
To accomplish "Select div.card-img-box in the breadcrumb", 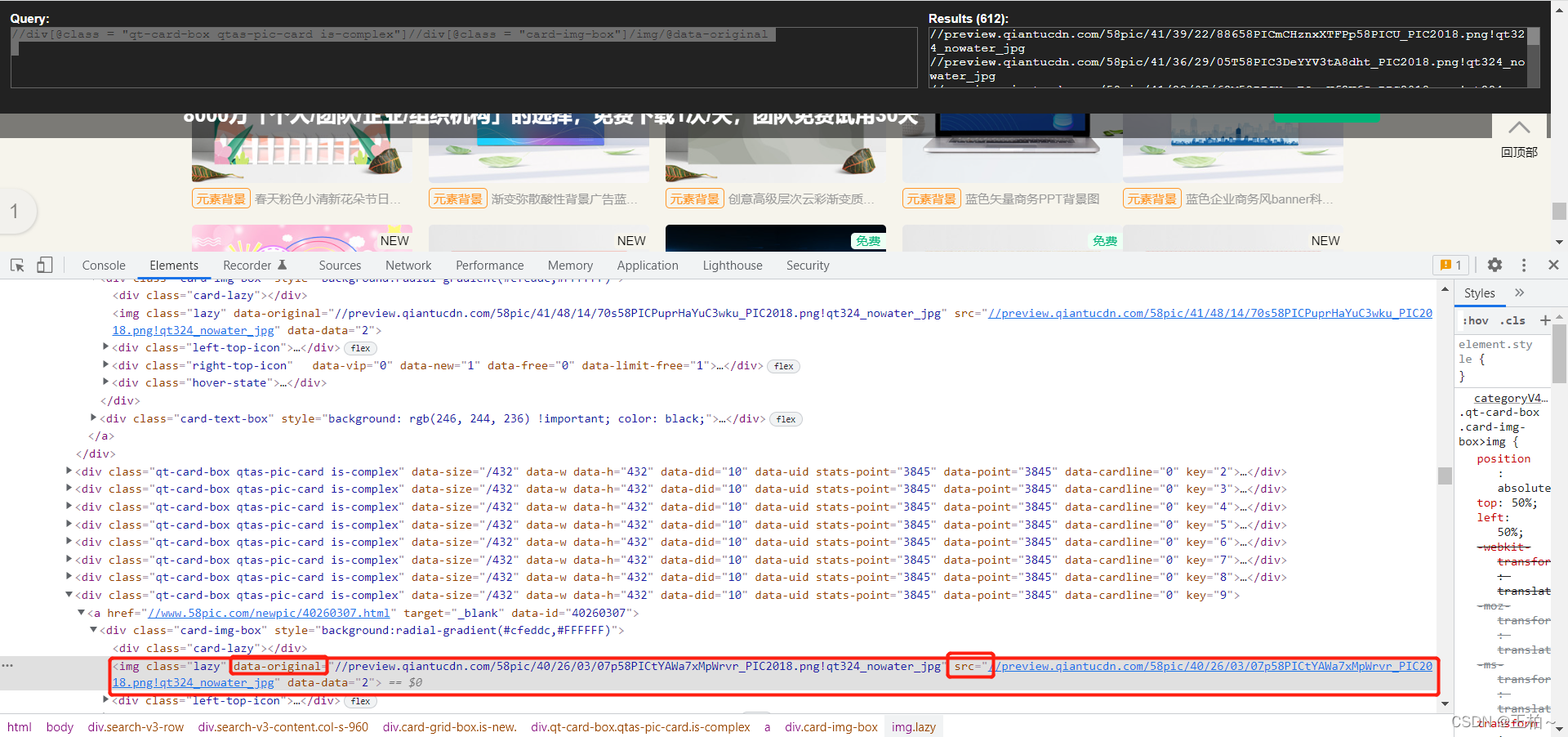I will point(831,726).
